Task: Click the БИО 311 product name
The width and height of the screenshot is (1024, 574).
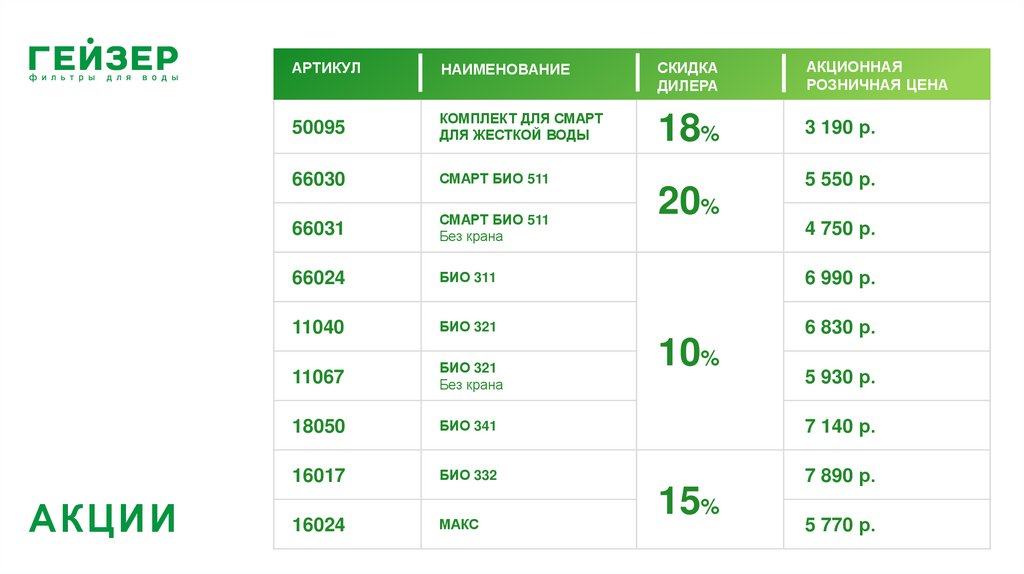Action: click(467, 278)
